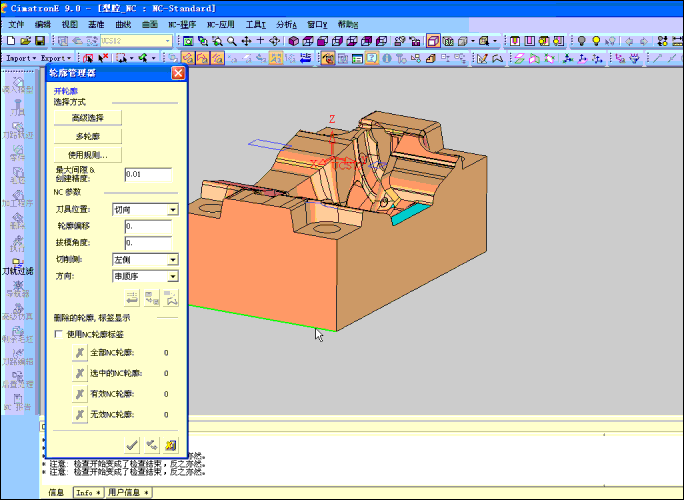
Task: Click the NC 报告 sidebar icon
Action: 17,402
